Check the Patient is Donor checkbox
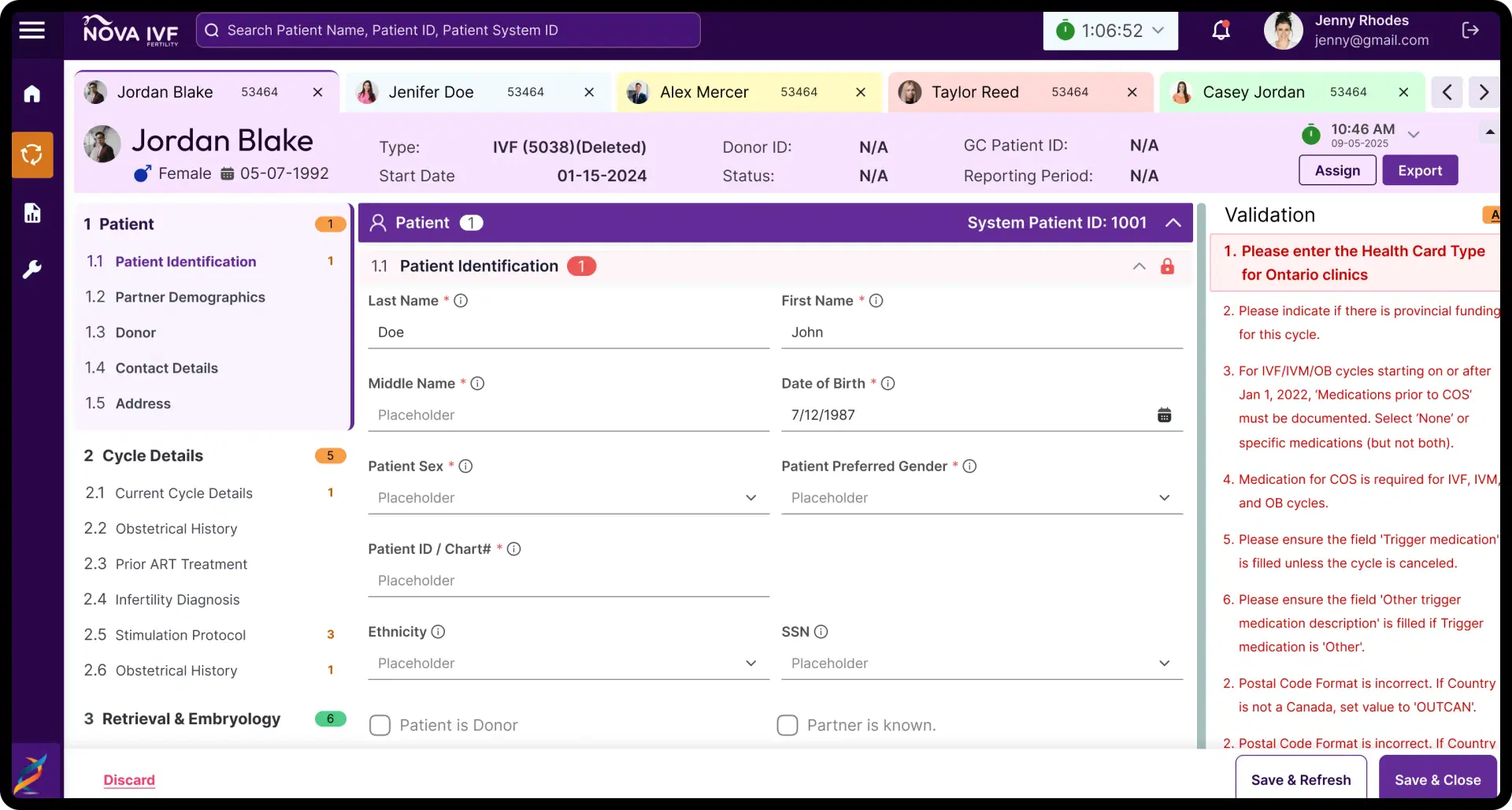 pos(380,726)
